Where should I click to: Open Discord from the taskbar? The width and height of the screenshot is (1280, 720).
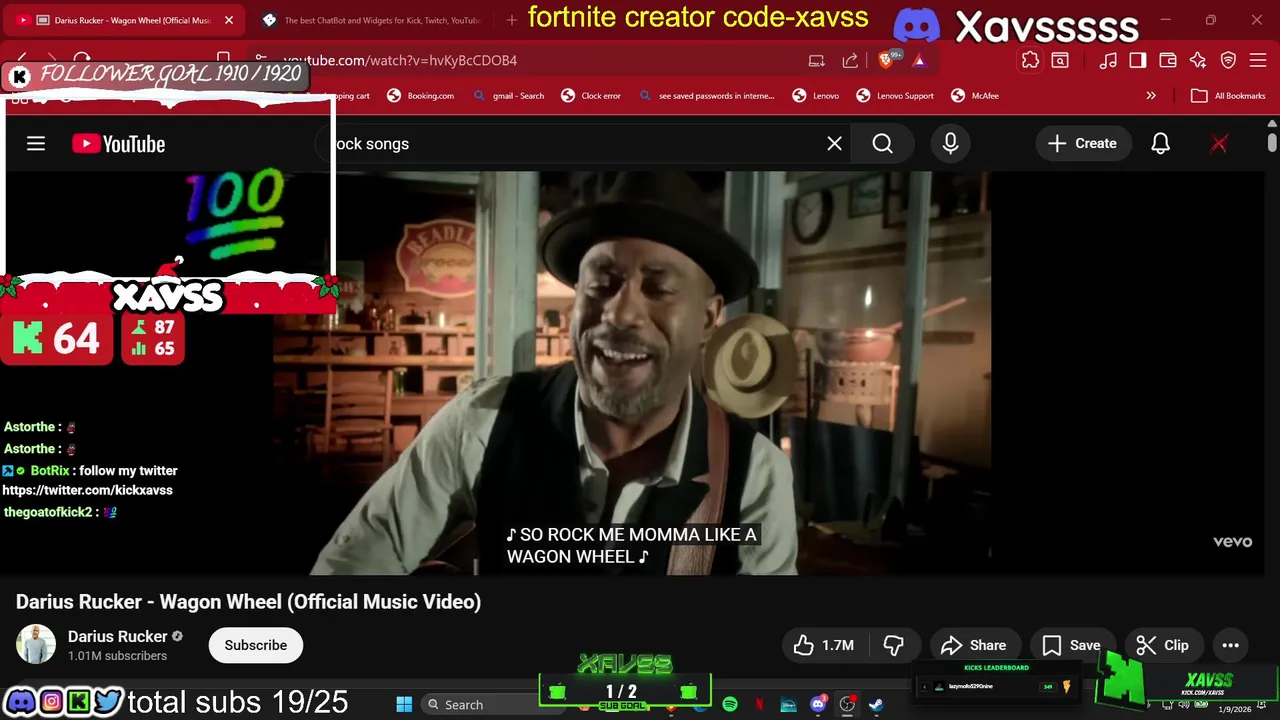[x=818, y=705]
